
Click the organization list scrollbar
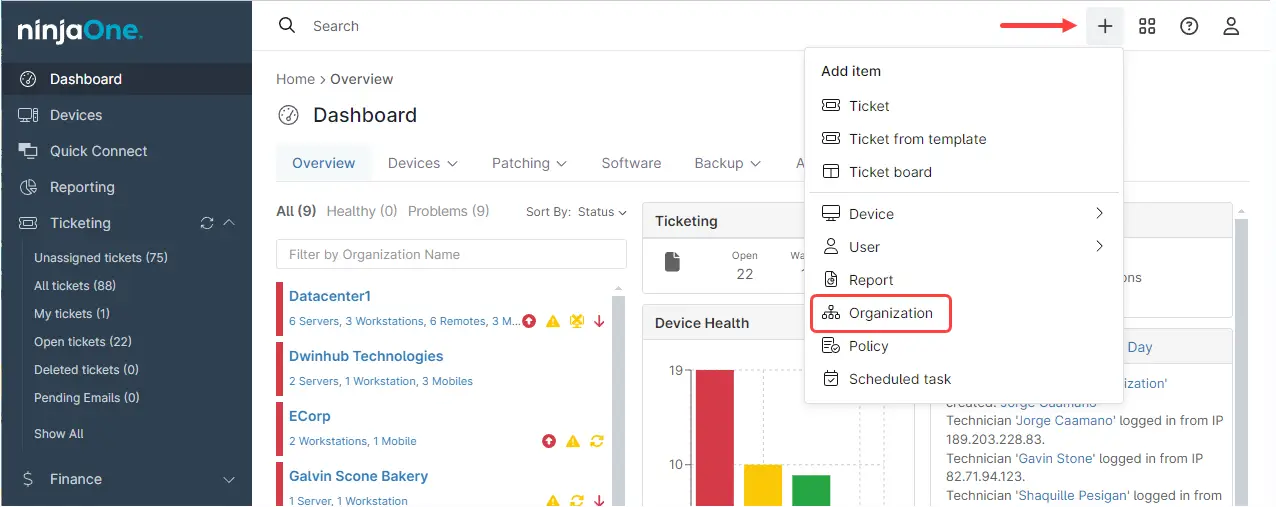click(x=619, y=400)
